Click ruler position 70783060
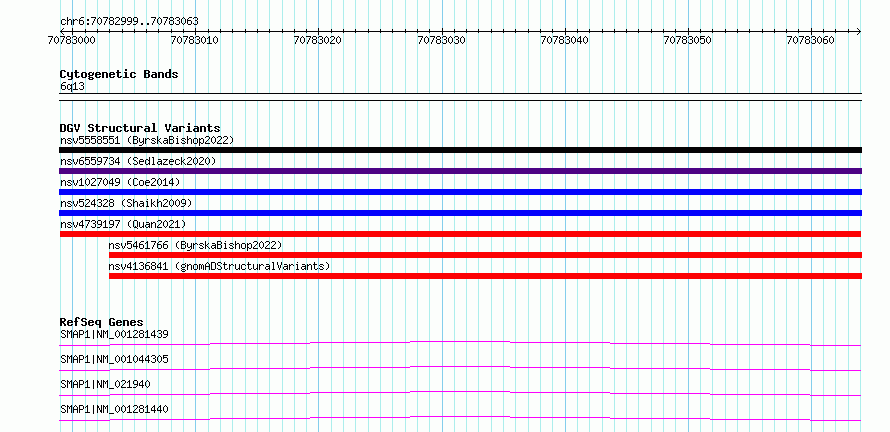 (x=811, y=41)
